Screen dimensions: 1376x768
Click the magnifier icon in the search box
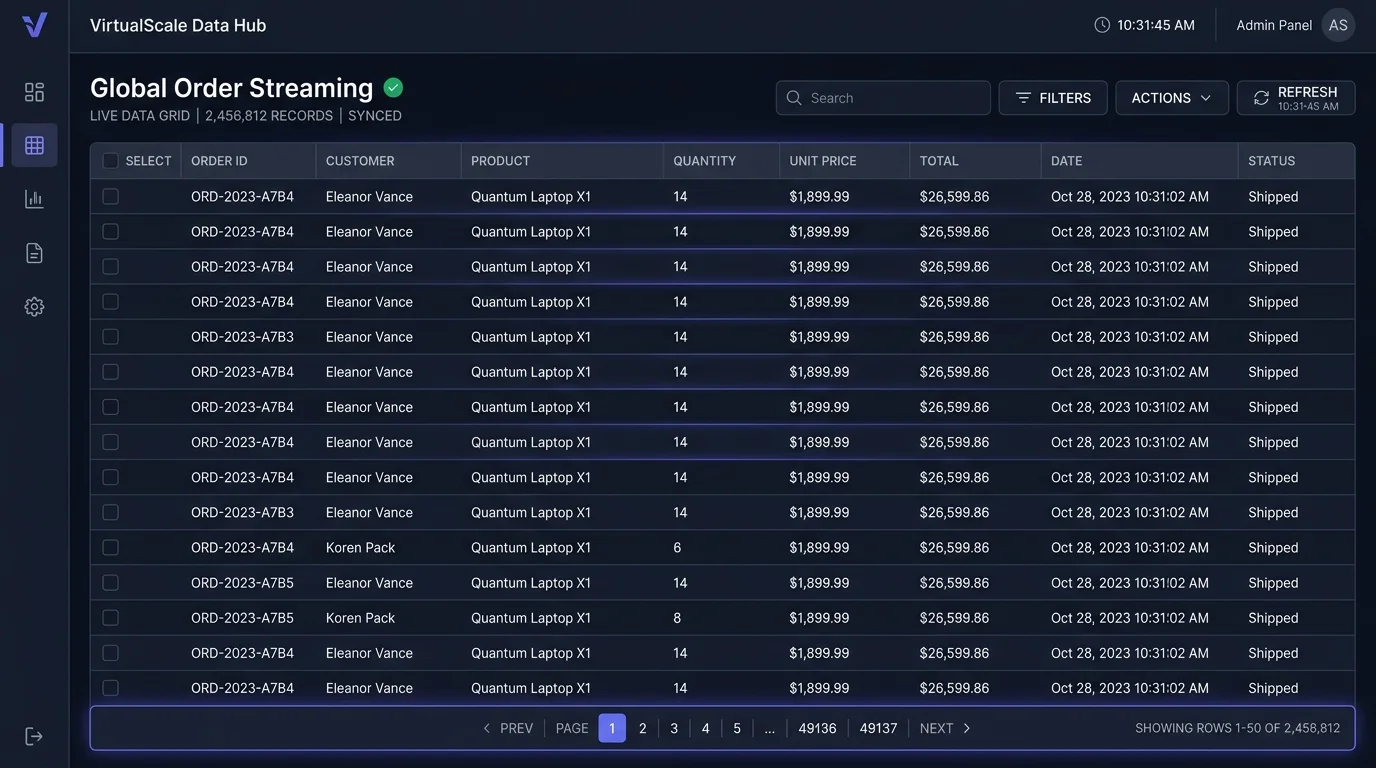794,98
